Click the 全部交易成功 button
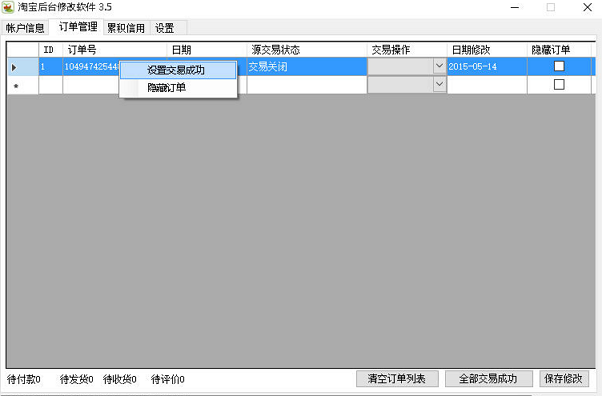 point(488,379)
